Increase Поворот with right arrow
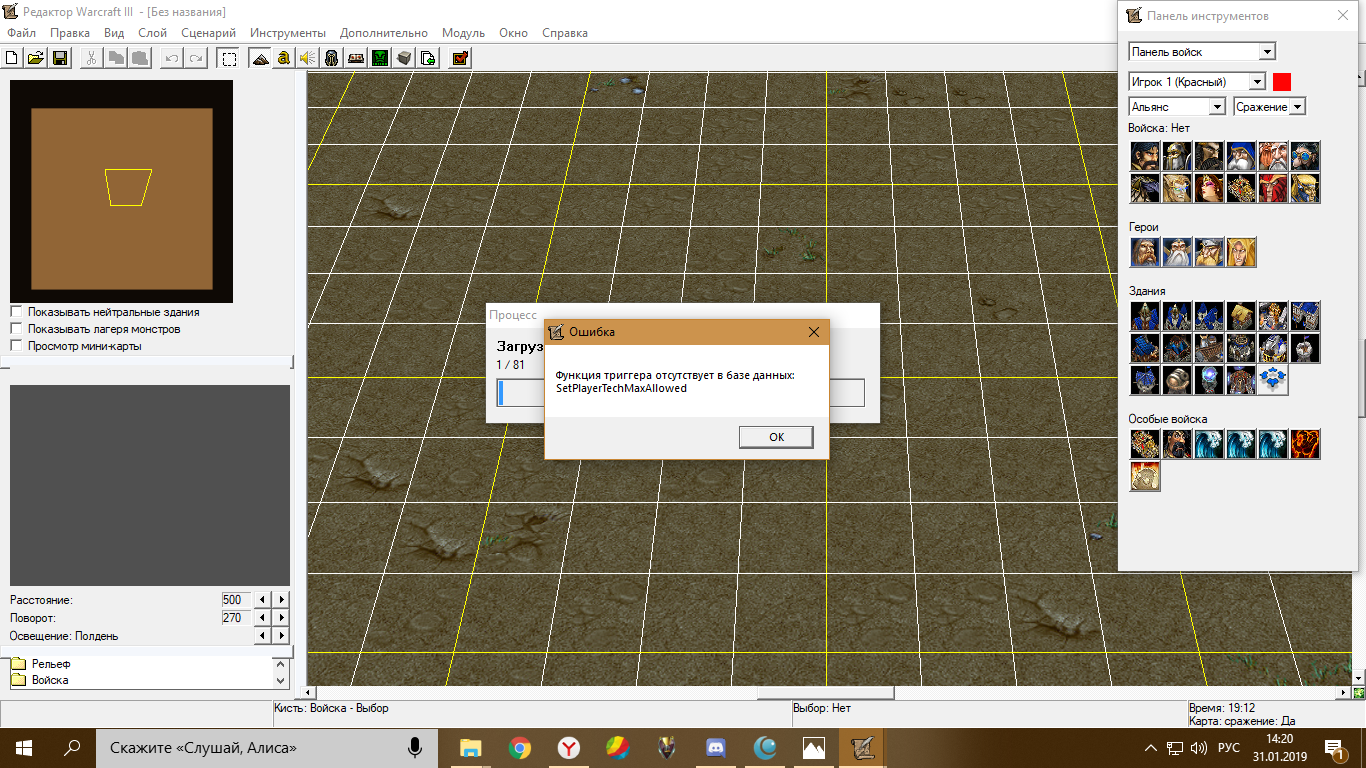 click(x=282, y=618)
